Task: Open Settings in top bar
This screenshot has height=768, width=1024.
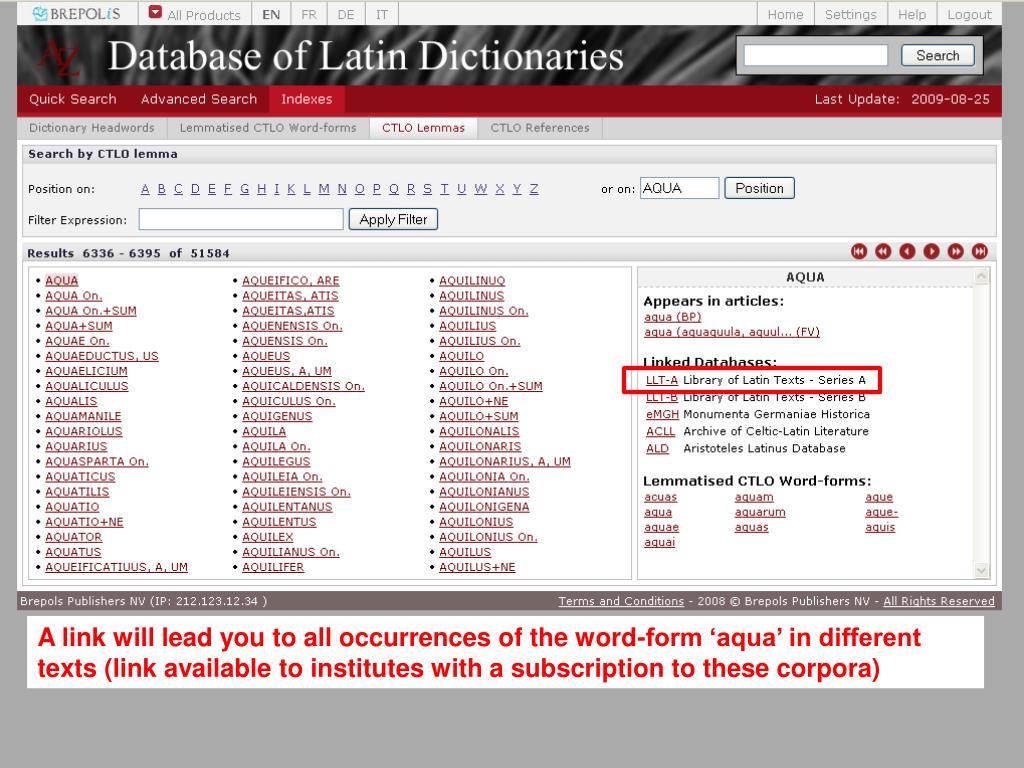Action: coord(850,14)
